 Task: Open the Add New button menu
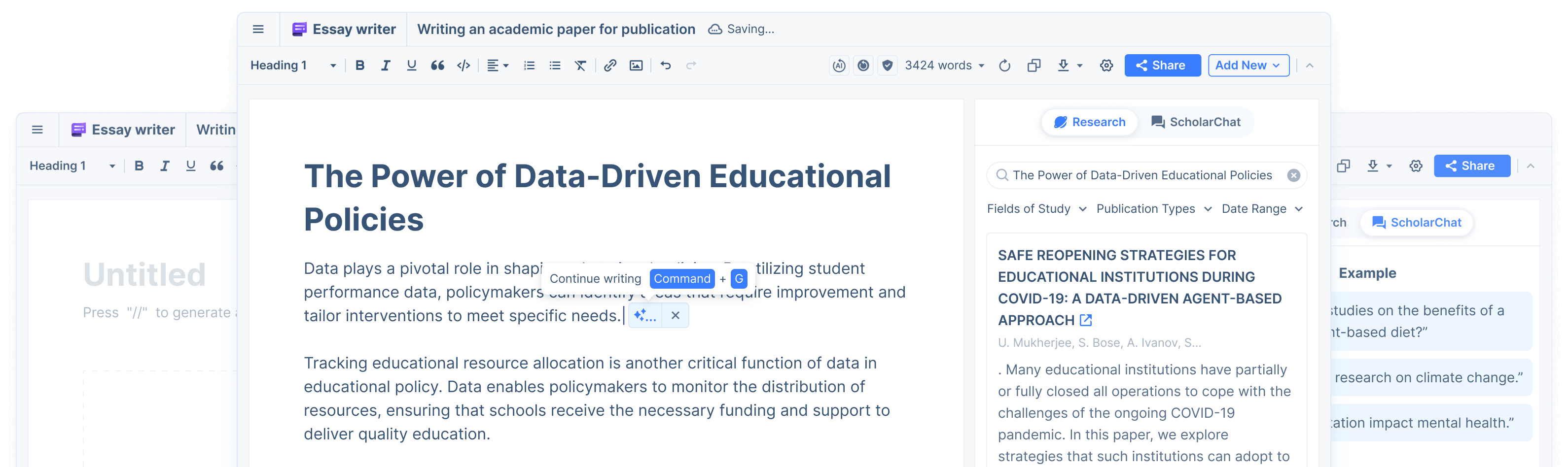tap(1248, 66)
